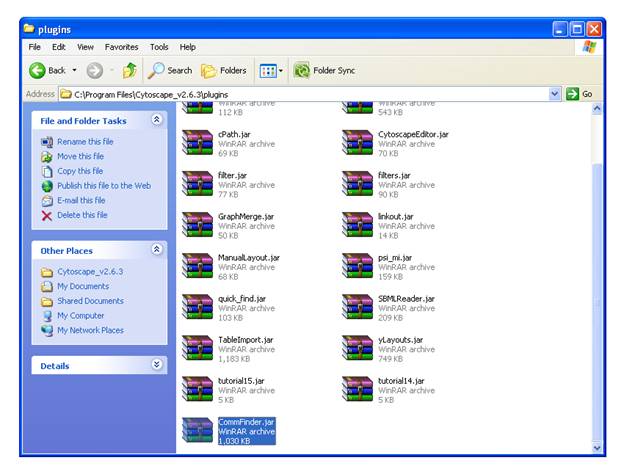Open the File menu

click(x=35, y=47)
